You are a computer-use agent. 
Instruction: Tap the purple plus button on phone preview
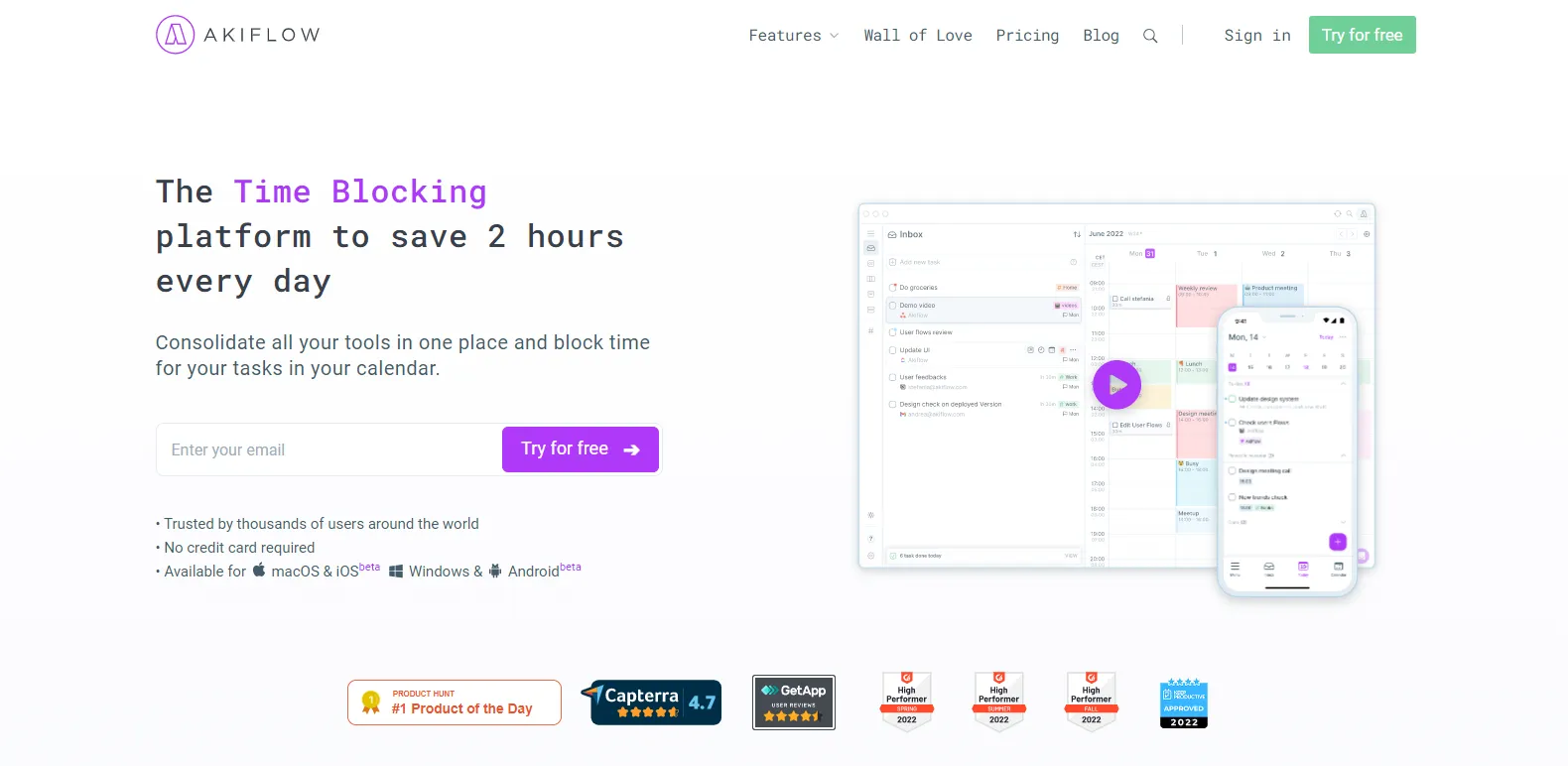pos(1338,542)
